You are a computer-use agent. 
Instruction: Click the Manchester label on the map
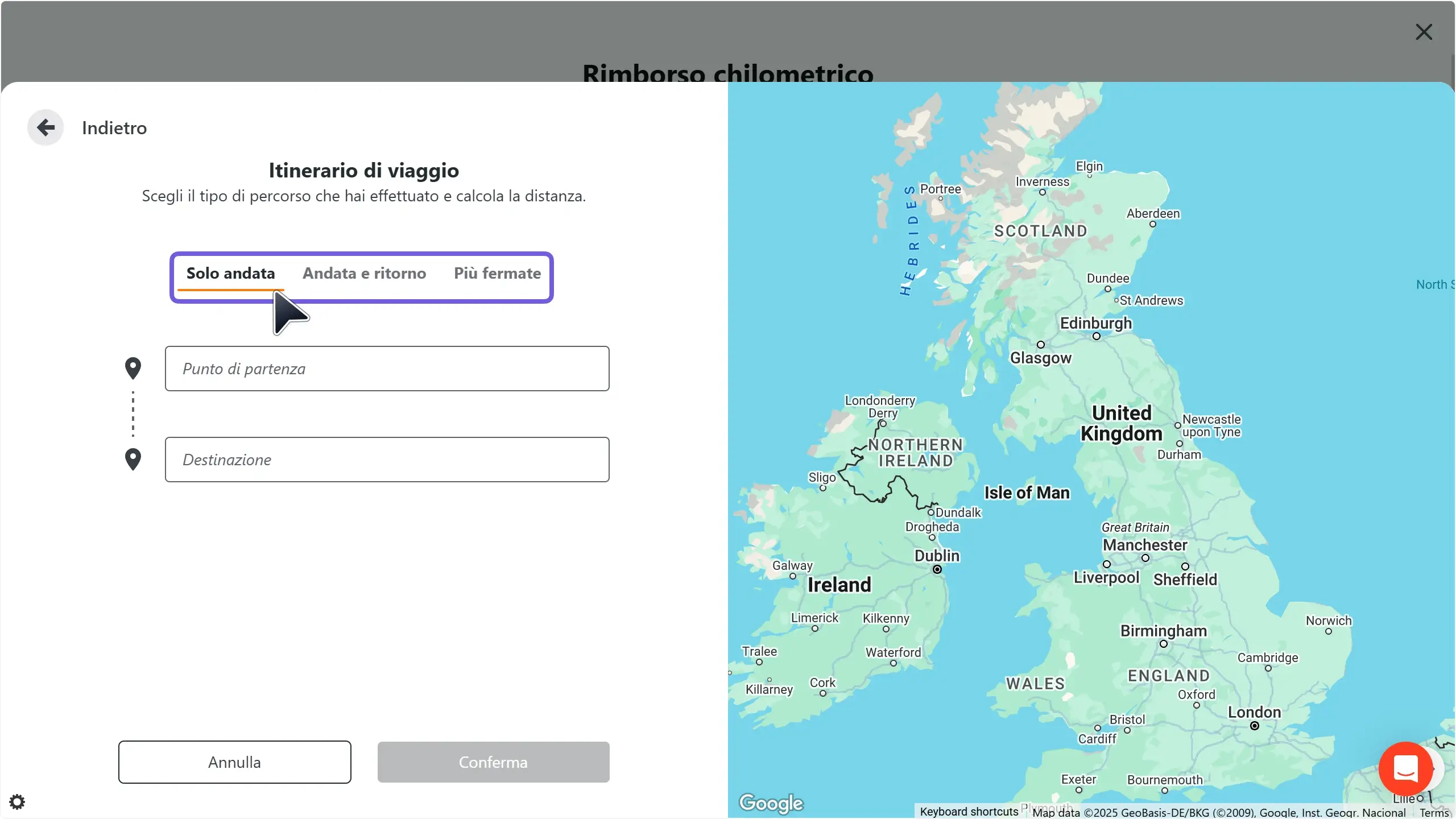tap(1145, 545)
